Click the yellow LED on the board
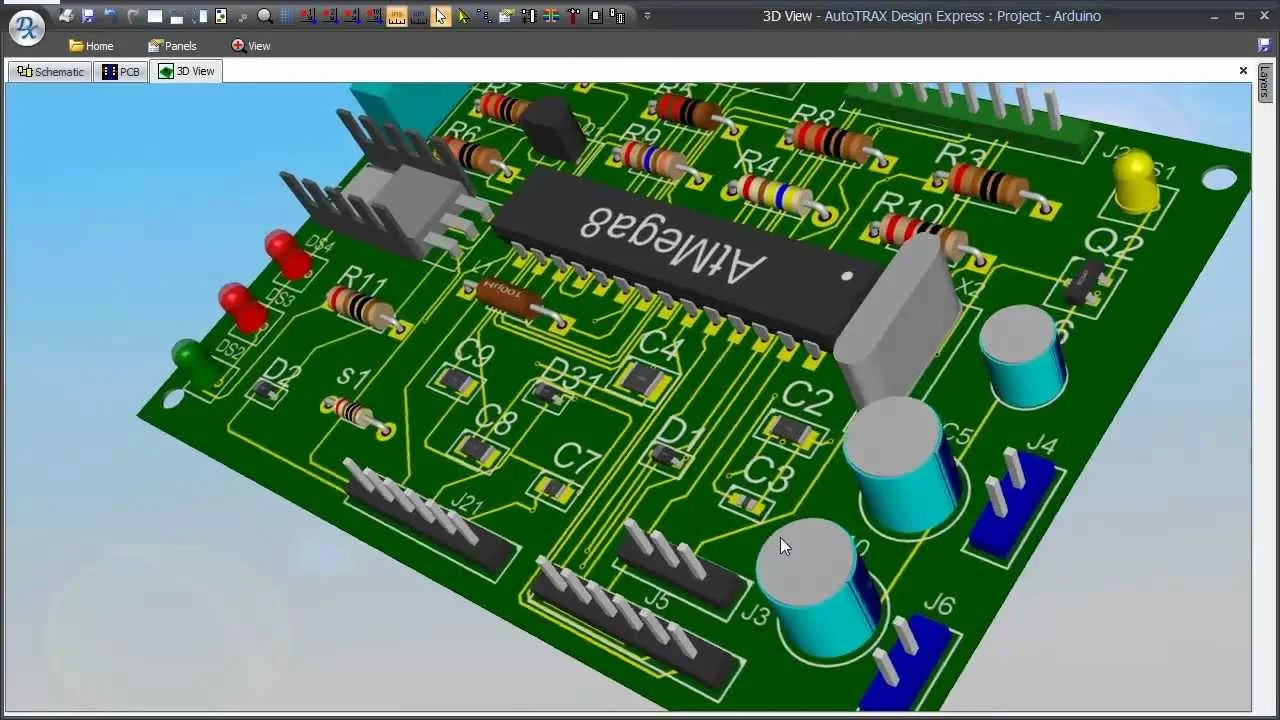The image size is (1280, 720). (x=1135, y=180)
